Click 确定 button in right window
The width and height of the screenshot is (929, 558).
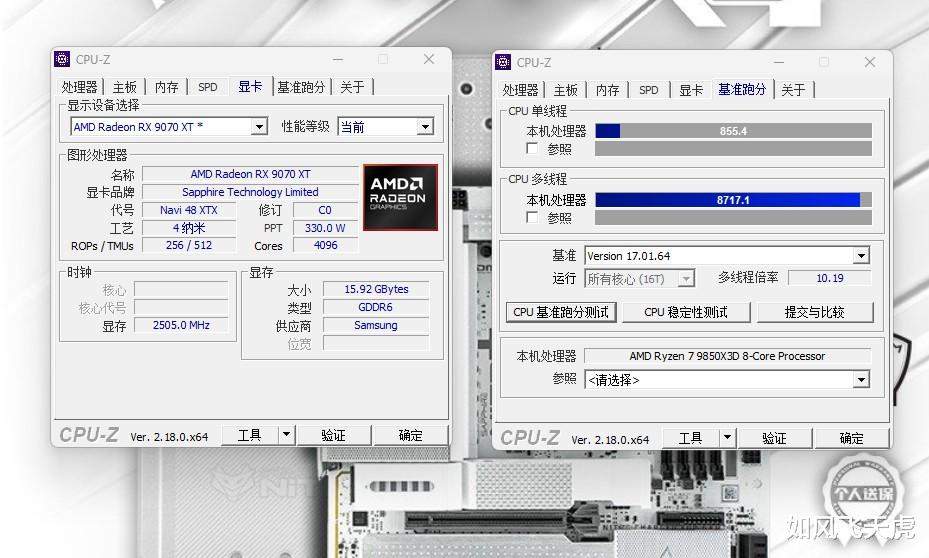[x=851, y=438]
